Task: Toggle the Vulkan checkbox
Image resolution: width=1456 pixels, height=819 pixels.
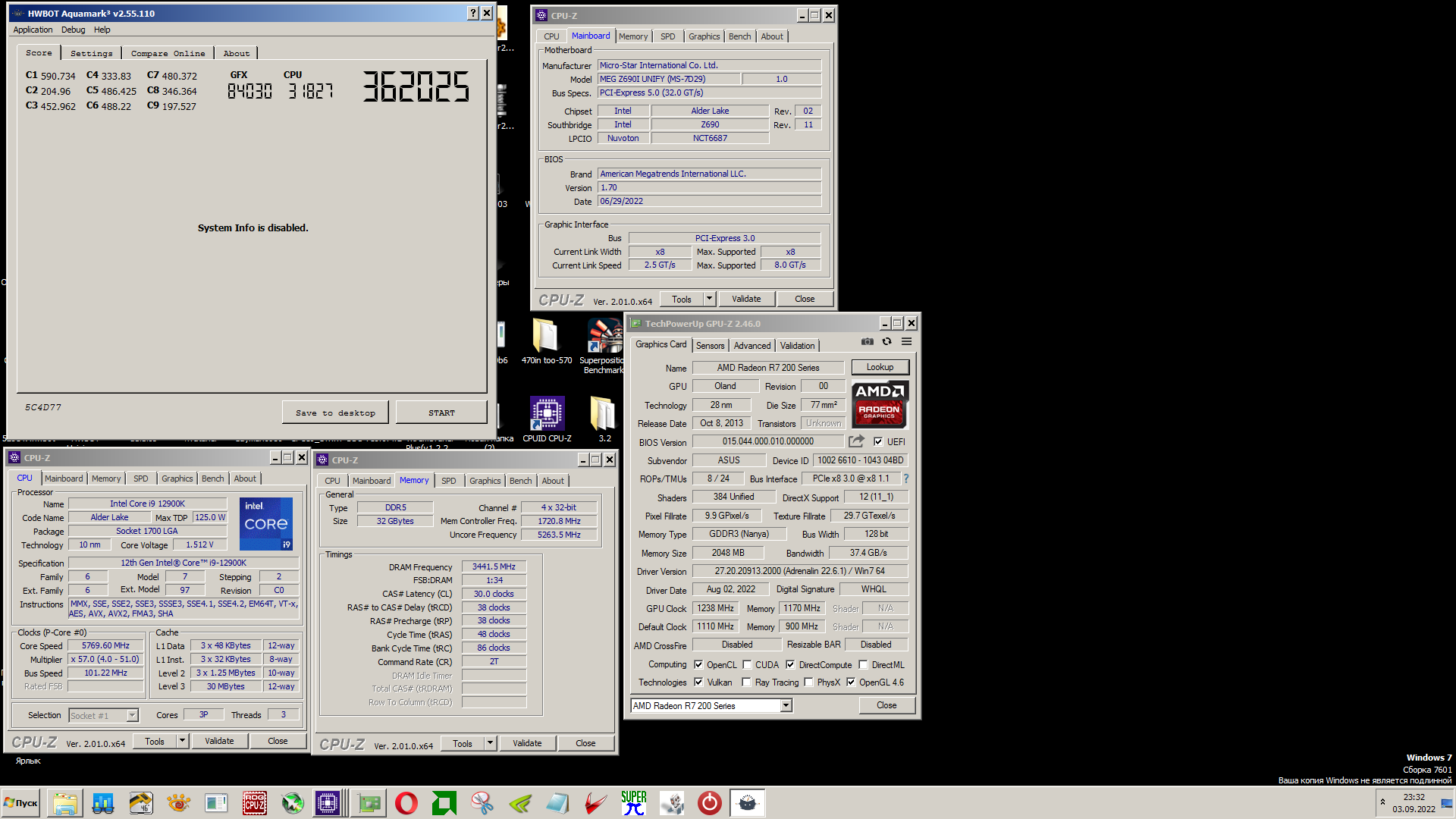Action: 698,682
